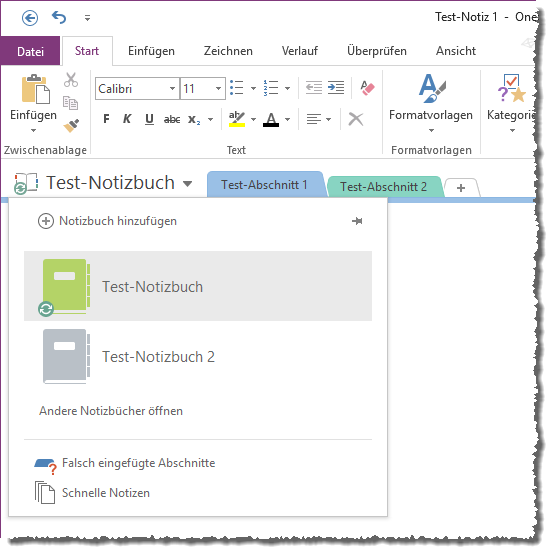This screenshot has height=555, width=554.
Task: Open Schnelle Notizen
Action: click(92, 493)
